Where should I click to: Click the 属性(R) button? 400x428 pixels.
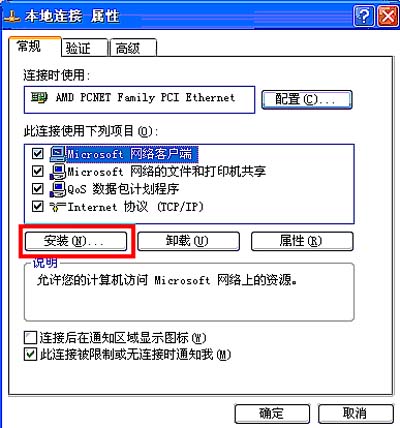[302, 241]
